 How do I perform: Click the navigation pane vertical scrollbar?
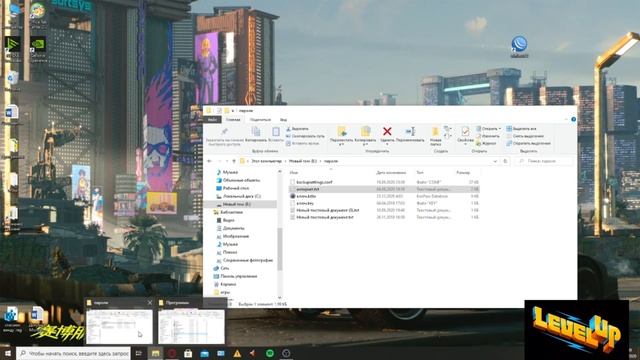tap(280, 249)
